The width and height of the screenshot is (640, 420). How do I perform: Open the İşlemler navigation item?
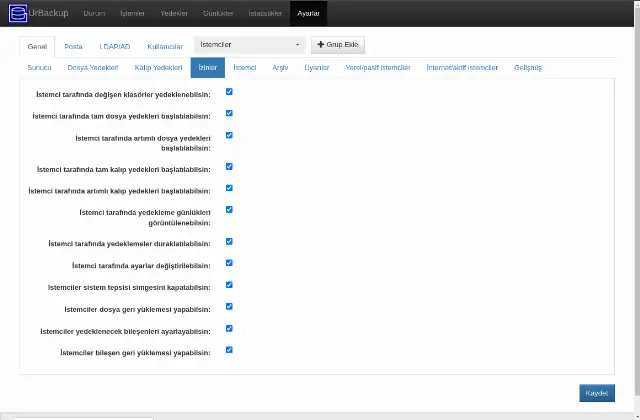(133, 13)
